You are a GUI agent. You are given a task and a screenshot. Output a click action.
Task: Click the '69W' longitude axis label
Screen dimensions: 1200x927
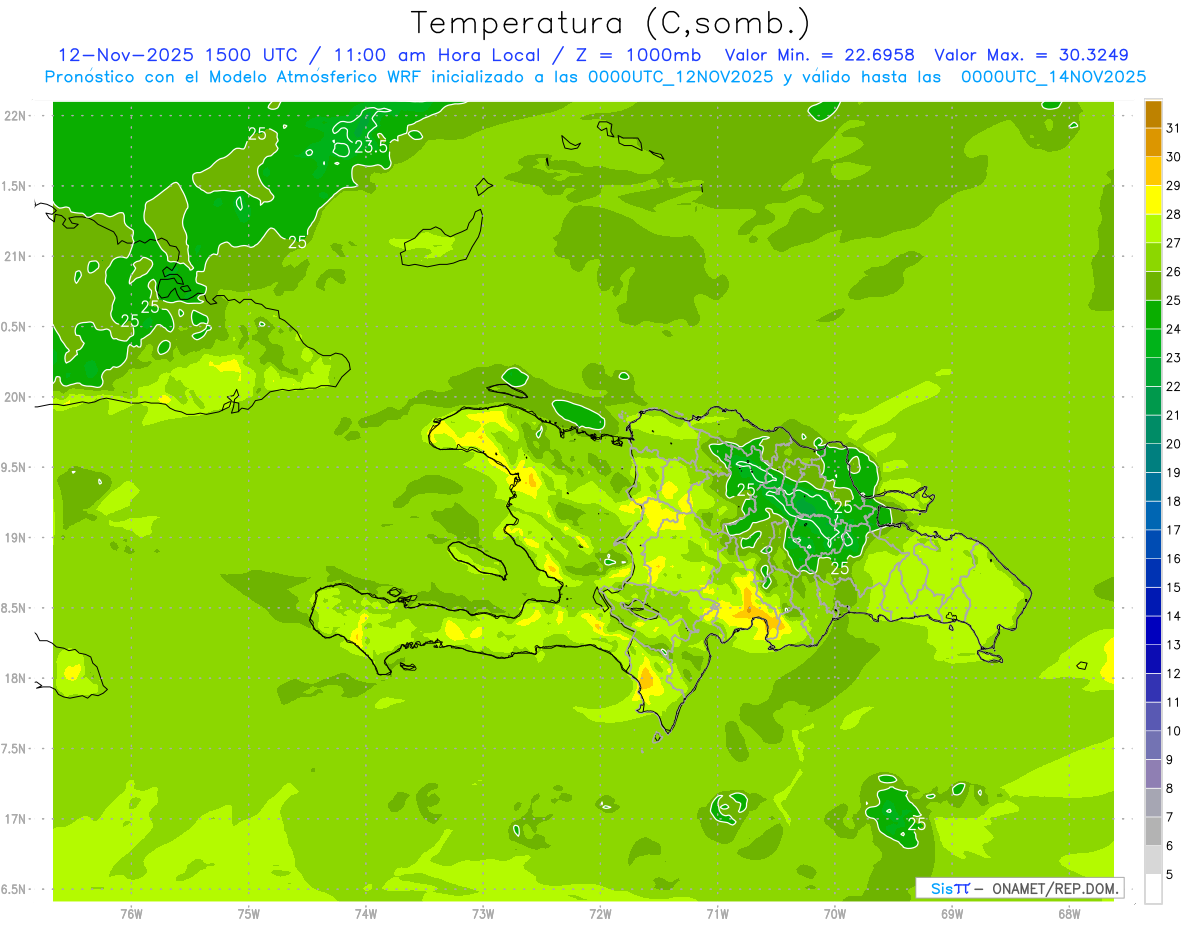click(x=952, y=913)
